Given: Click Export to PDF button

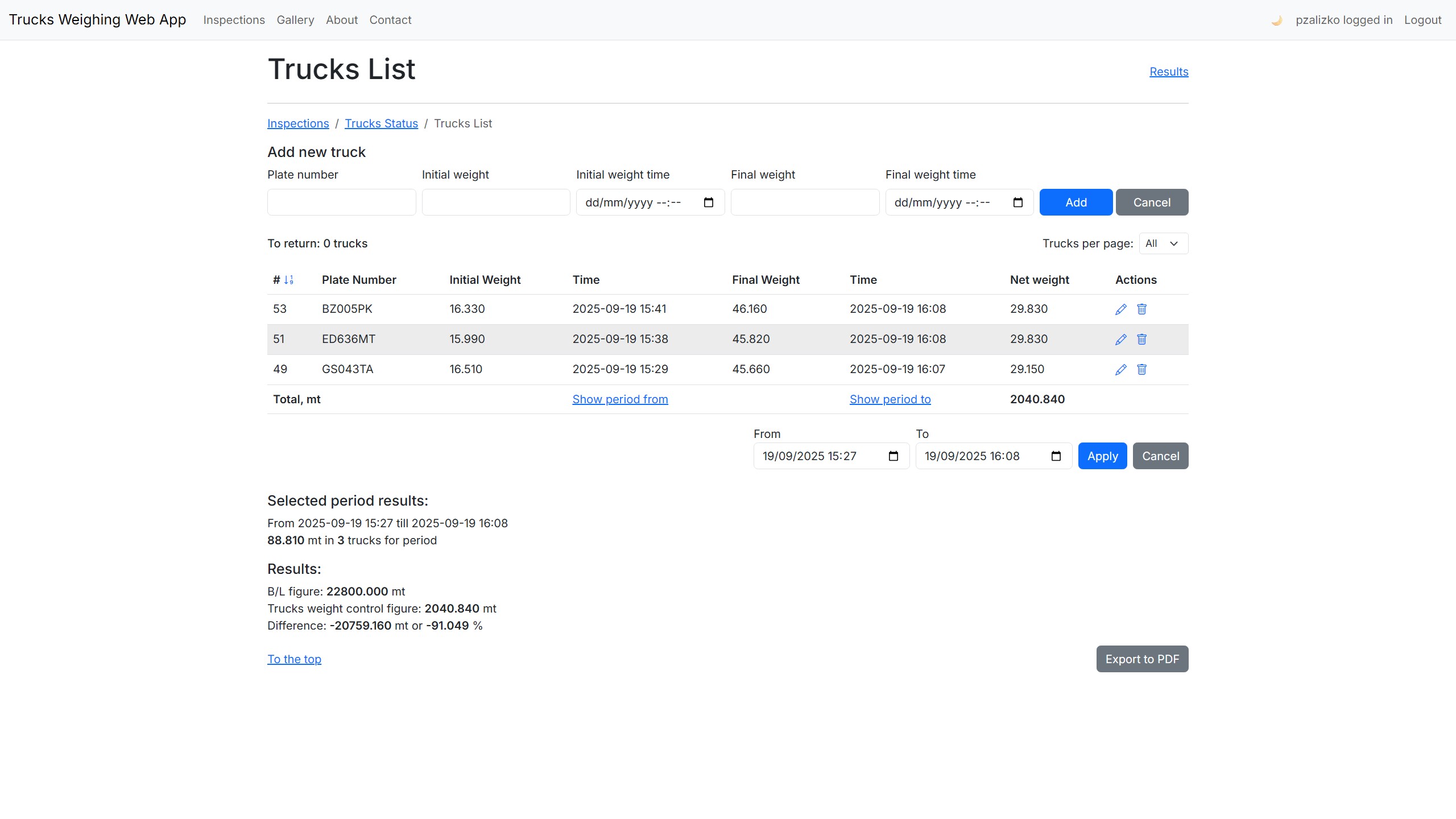Looking at the screenshot, I should pos(1141,659).
